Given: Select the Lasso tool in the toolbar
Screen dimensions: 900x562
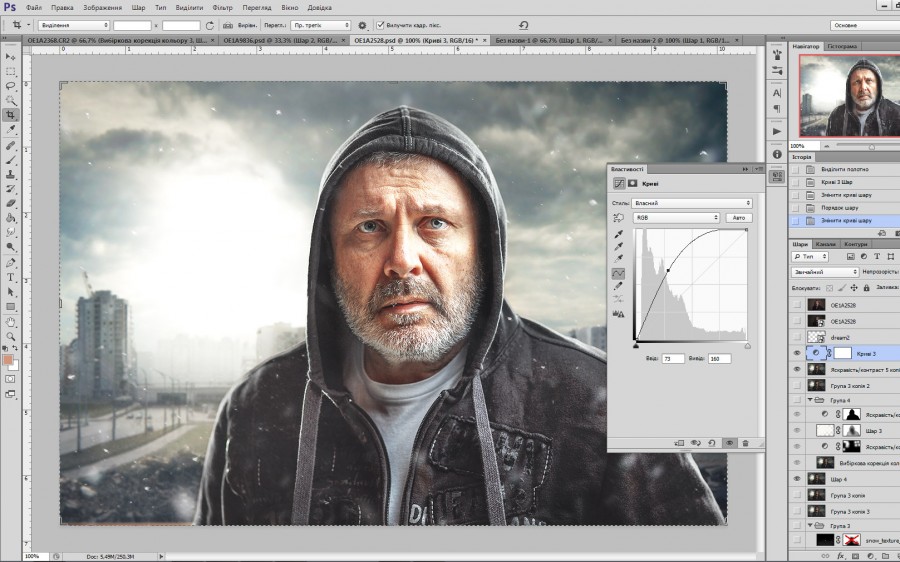Looking at the screenshot, I should 11,86.
